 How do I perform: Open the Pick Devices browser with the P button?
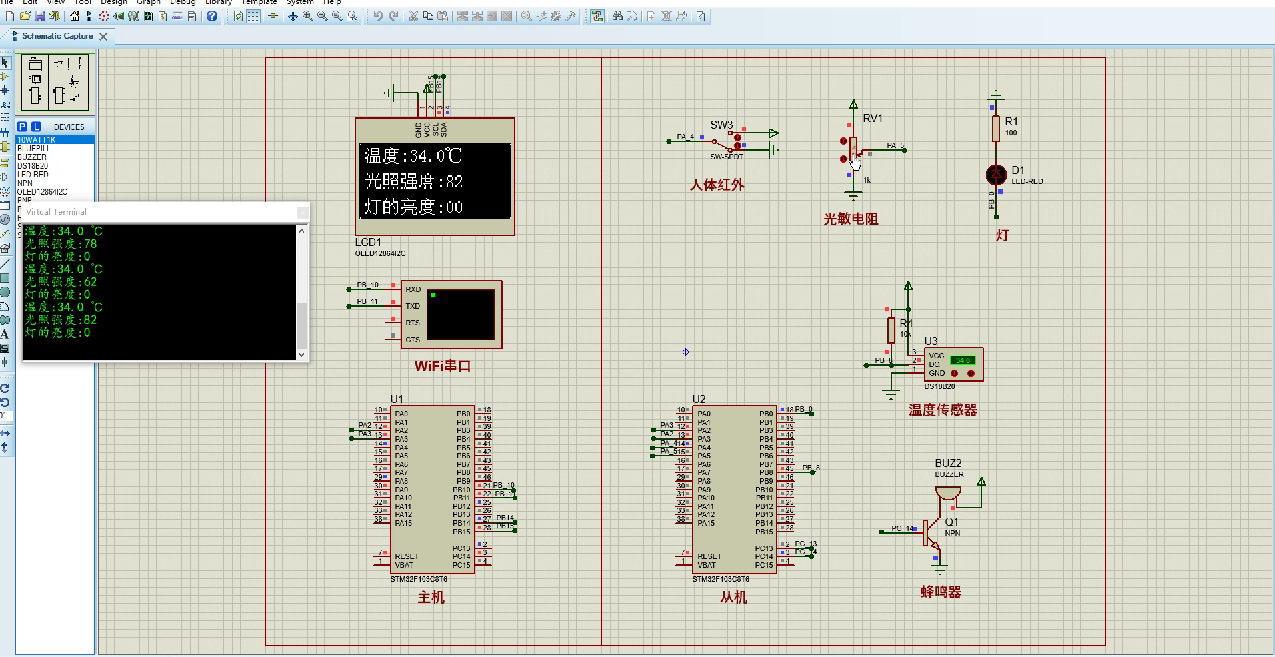[21, 126]
